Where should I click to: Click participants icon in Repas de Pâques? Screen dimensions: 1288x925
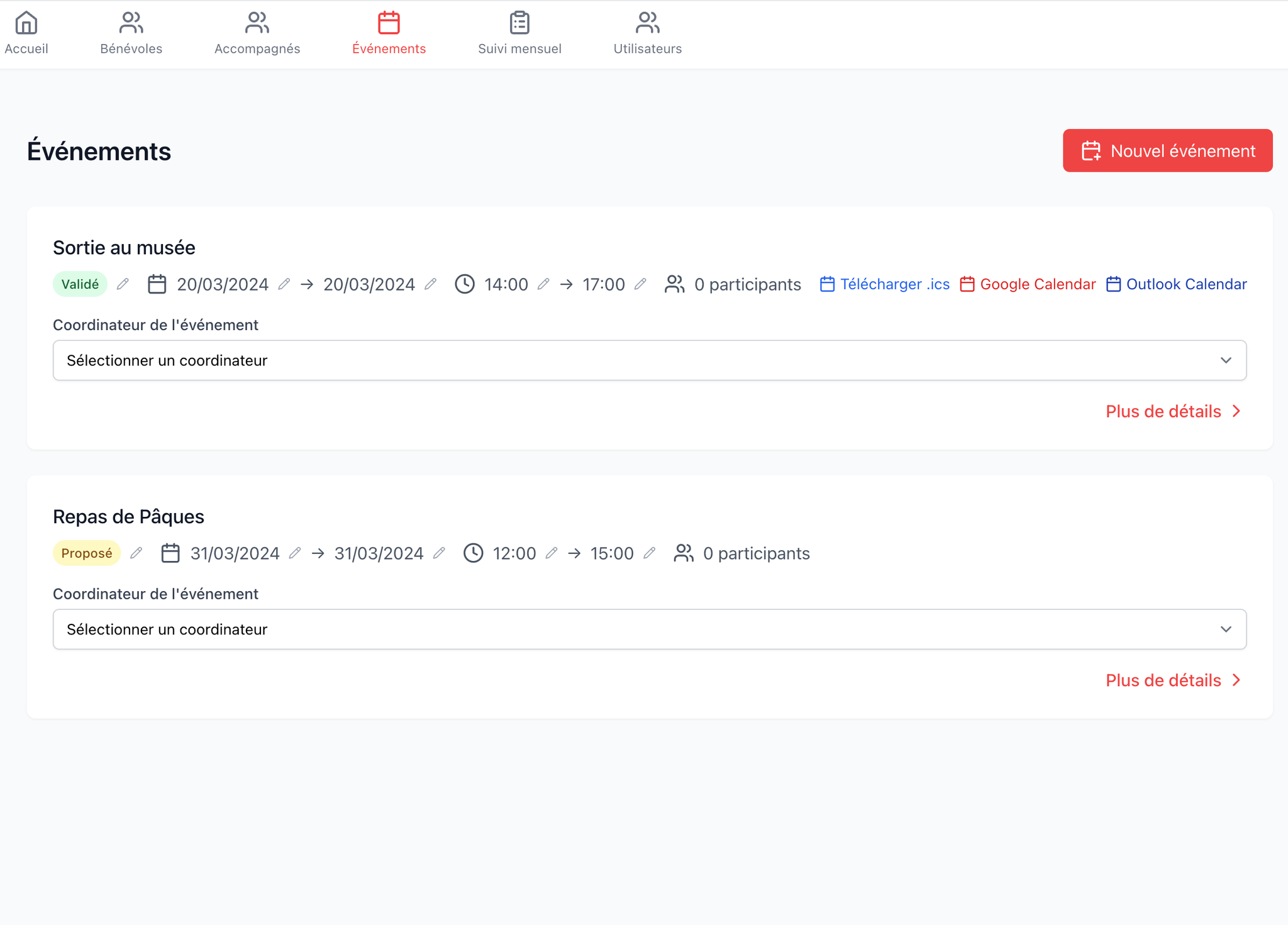[684, 553]
